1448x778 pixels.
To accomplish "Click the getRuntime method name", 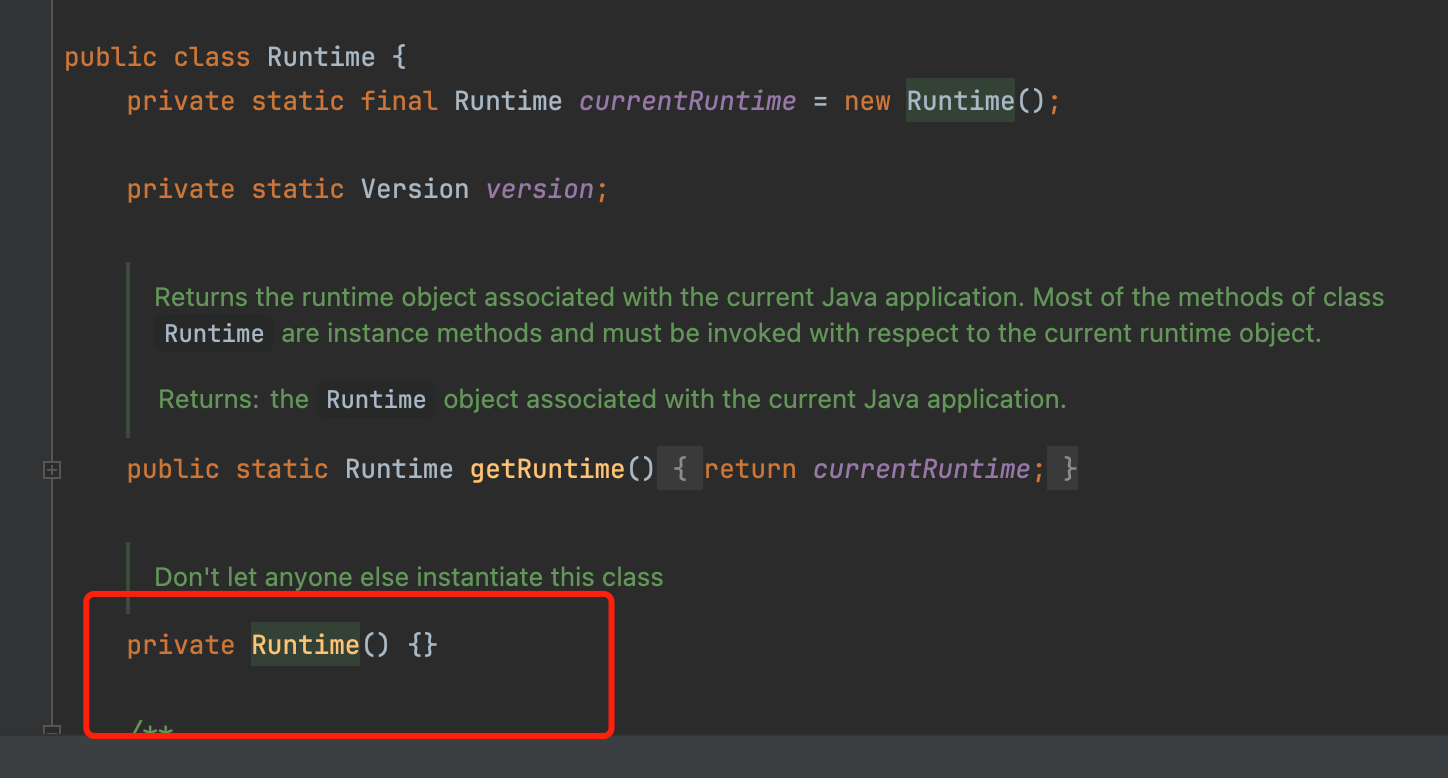I will point(547,469).
